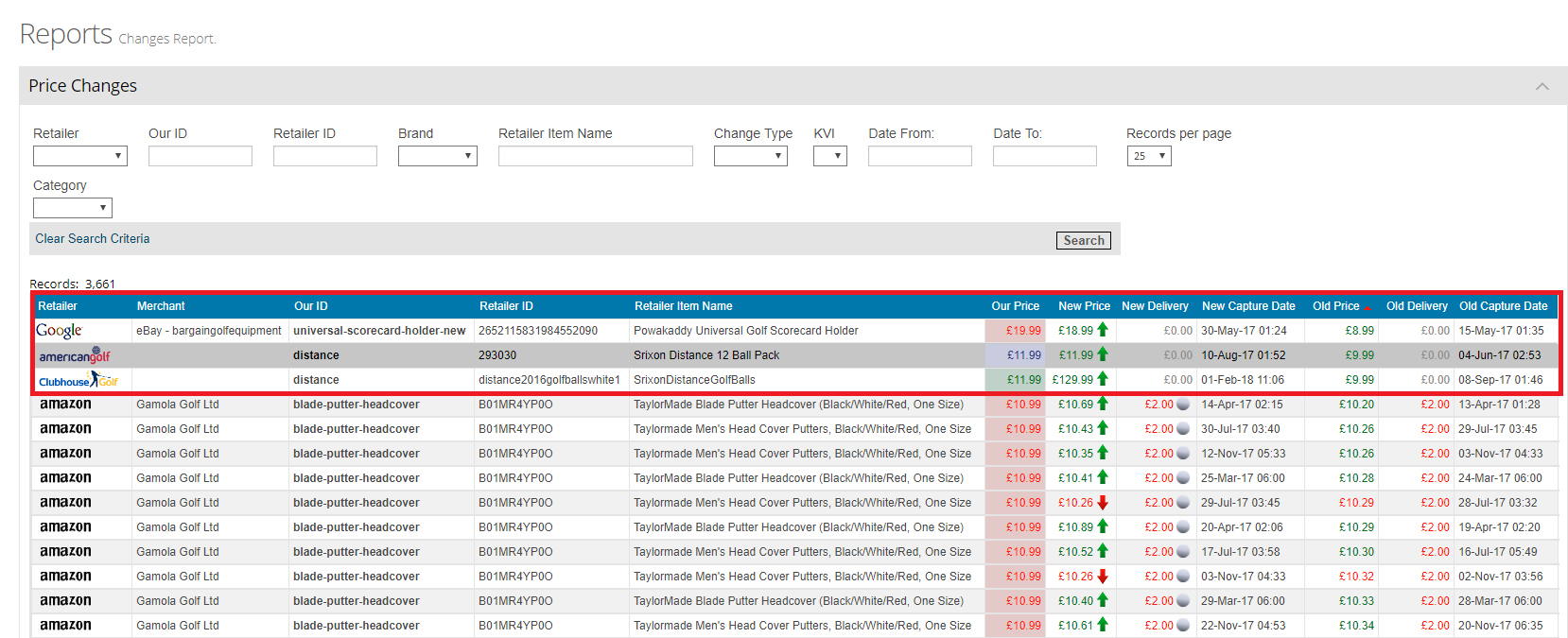
Task: Click the American Golf retailer logo
Action: click(75, 355)
